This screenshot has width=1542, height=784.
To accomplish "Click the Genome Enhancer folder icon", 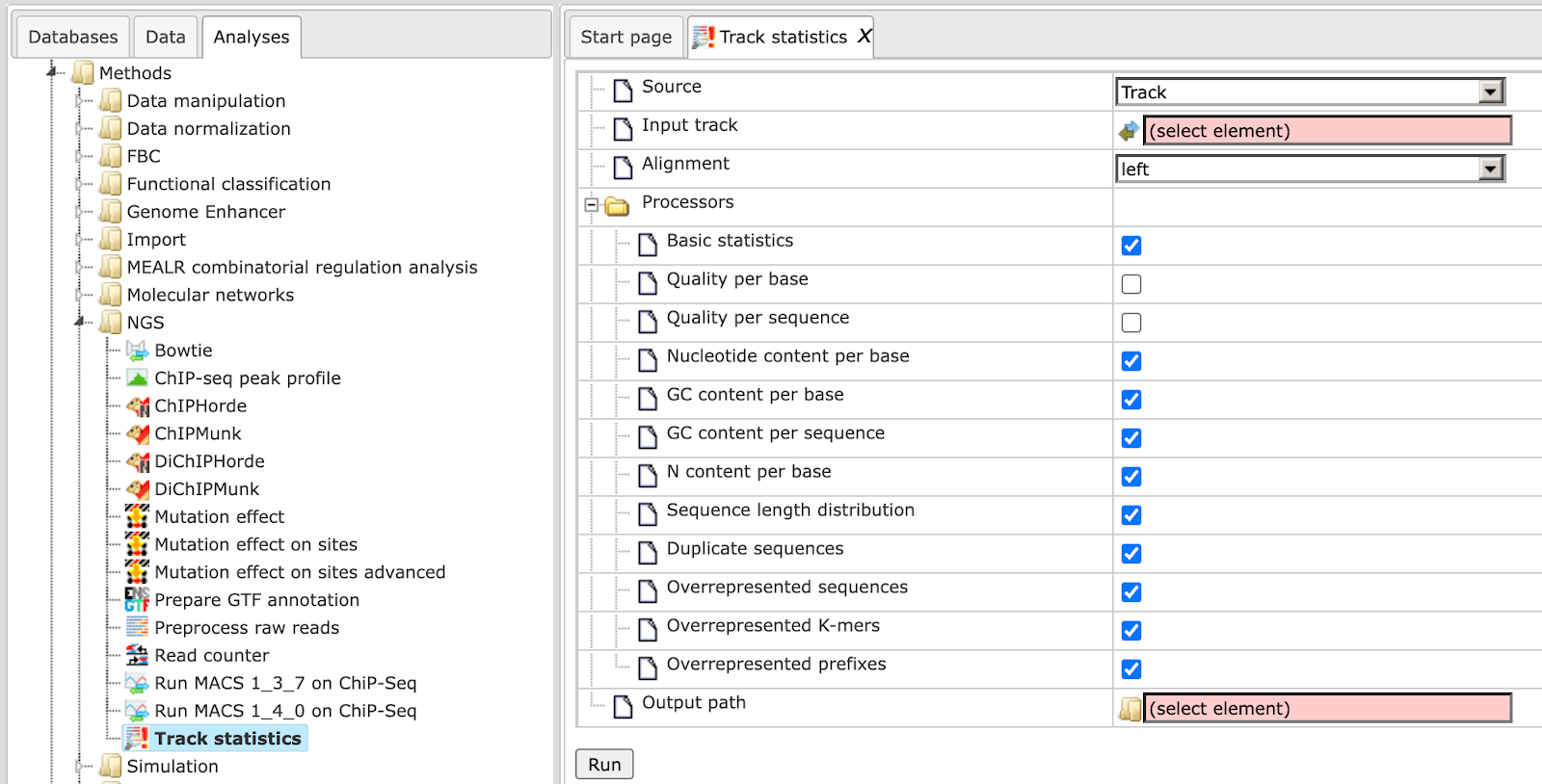I will [111, 212].
